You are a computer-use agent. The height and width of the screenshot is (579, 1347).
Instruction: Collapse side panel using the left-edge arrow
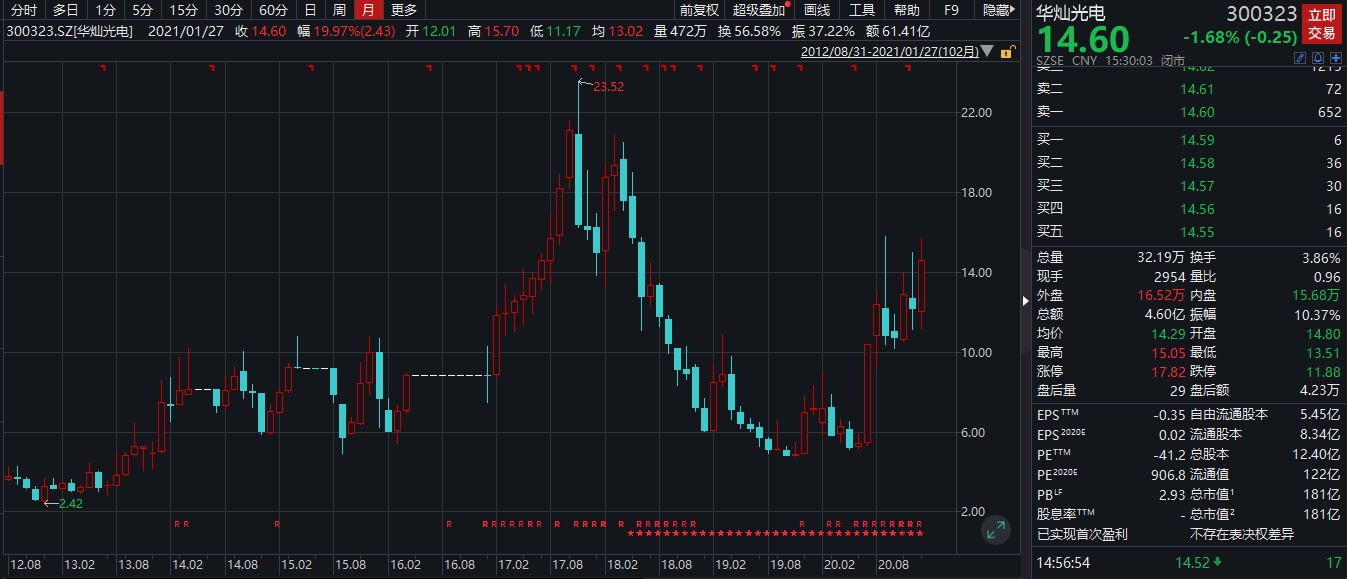point(1024,301)
